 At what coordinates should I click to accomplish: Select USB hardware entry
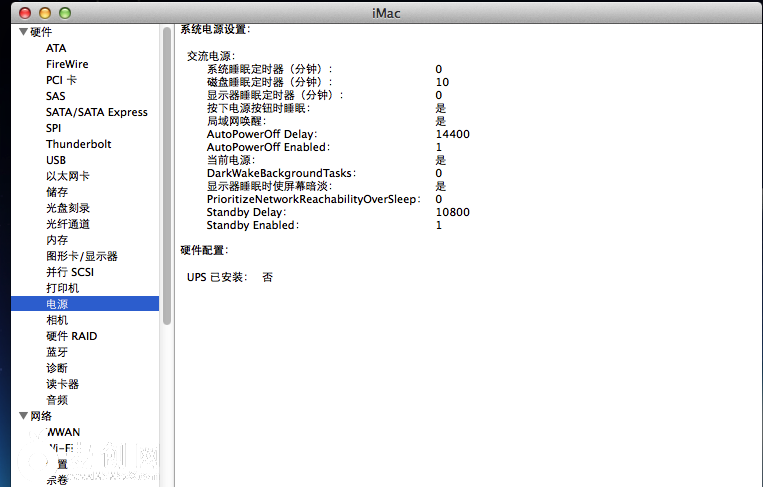(x=56, y=160)
